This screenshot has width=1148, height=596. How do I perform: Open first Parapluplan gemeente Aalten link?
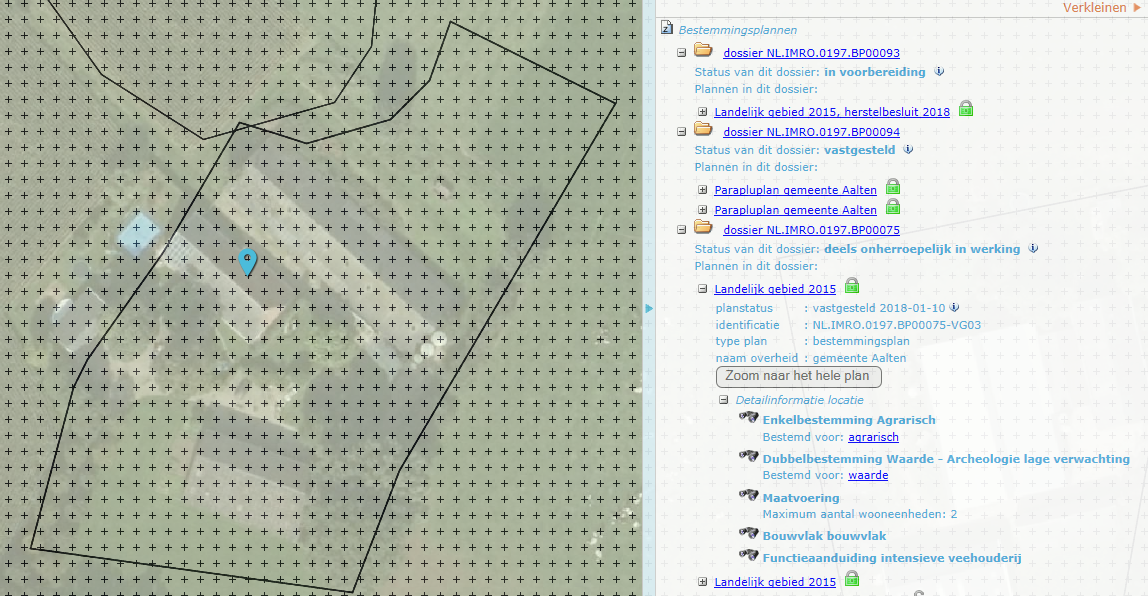[795, 190]
